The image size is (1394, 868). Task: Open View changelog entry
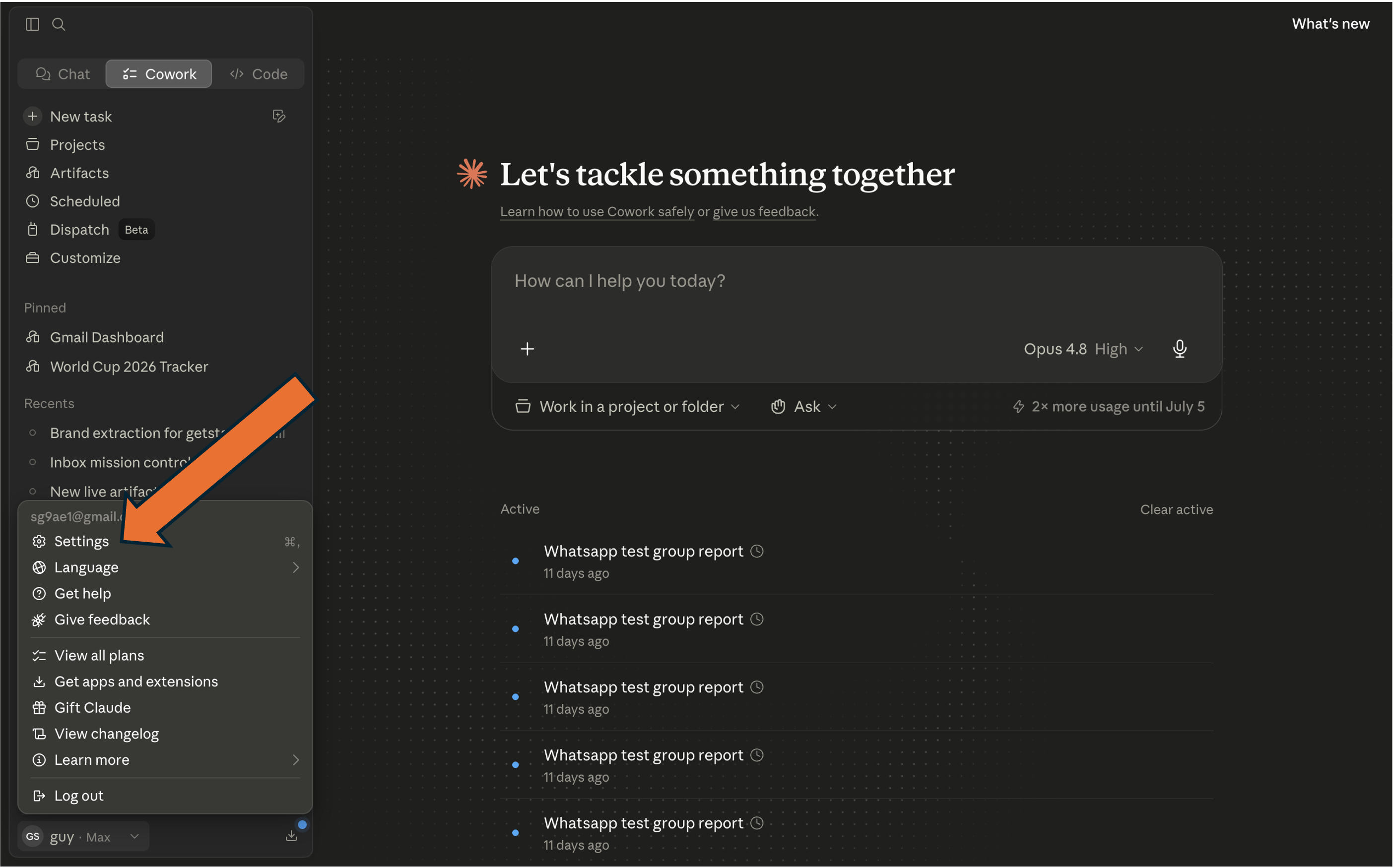tap(165, 734)
